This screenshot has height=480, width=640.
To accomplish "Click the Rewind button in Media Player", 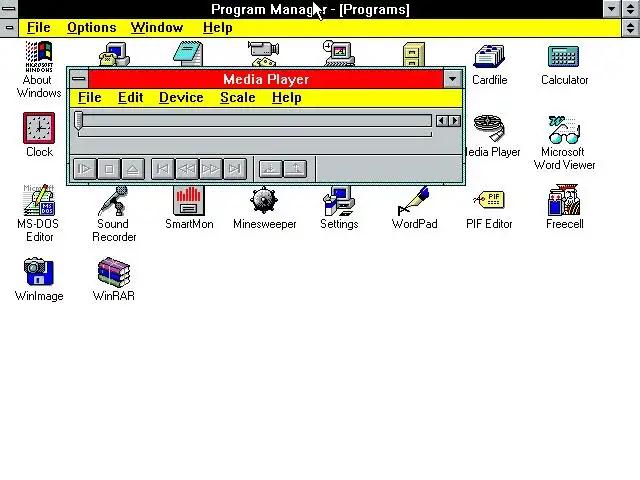I will pos(187,169).
